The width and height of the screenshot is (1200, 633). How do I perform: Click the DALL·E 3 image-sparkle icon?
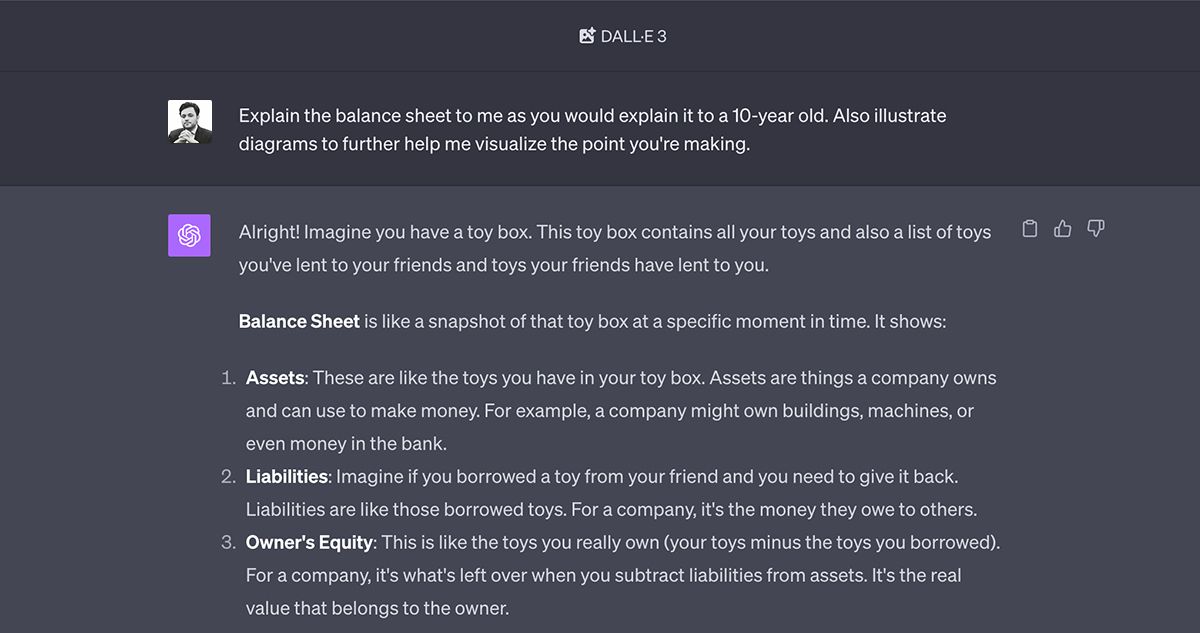point(588,34)
